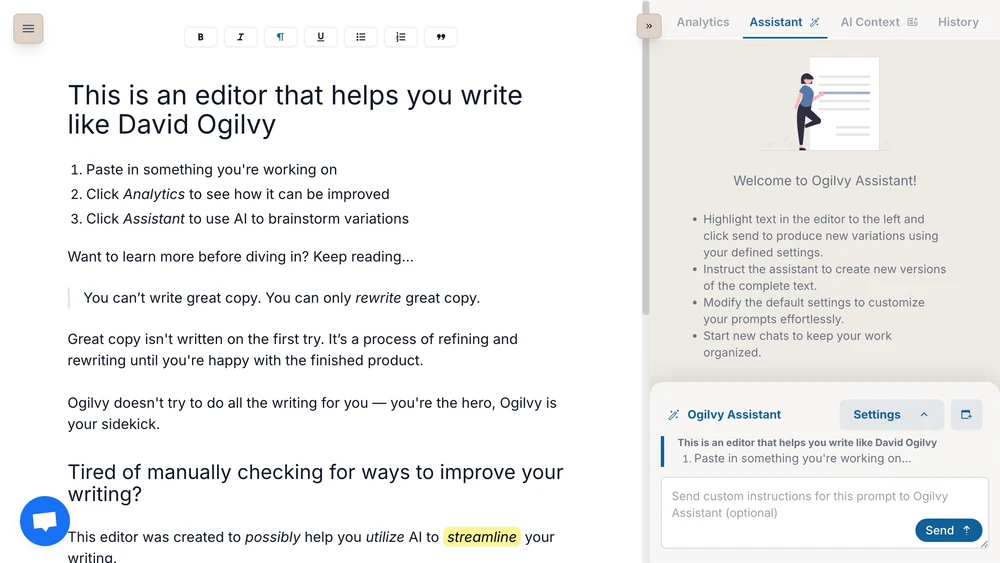
Task: Toggle italic formatting
Action: click(240, 37)
